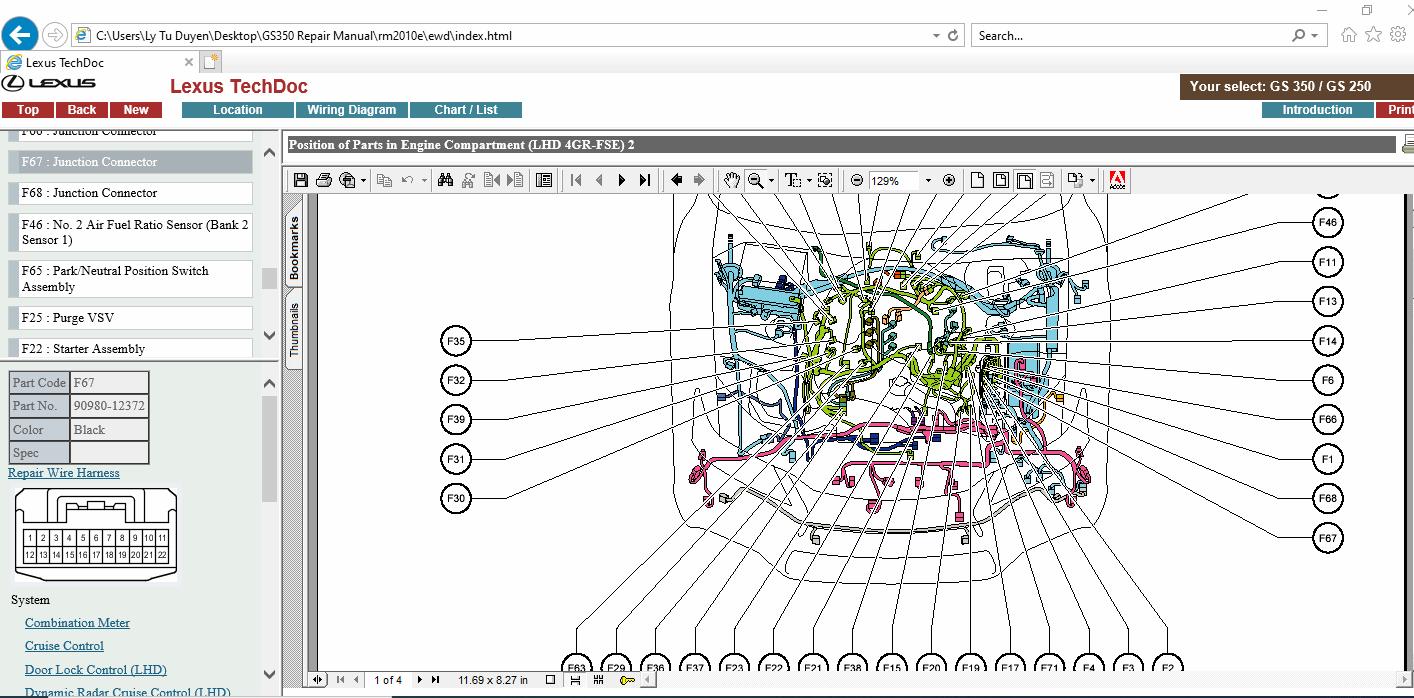Open the Repair Wire Harness link

[x=64, y=473]
